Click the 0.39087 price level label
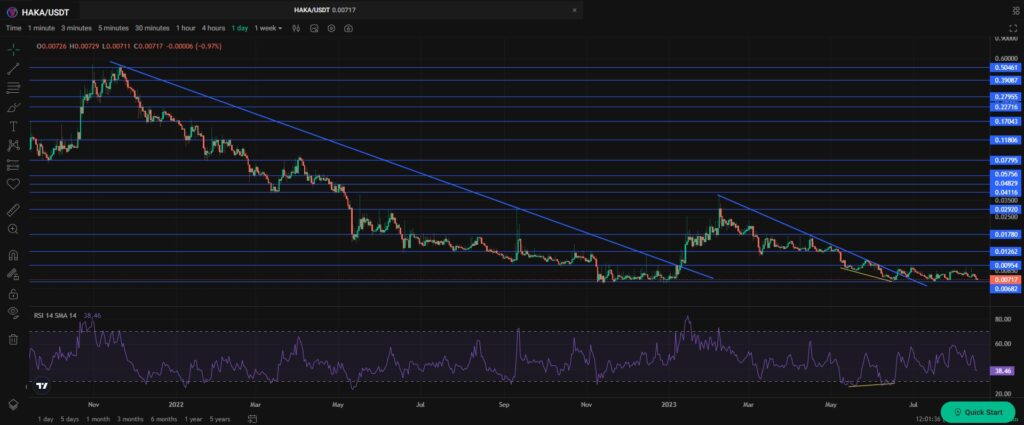1024x425 pixels. (1005, 80)
